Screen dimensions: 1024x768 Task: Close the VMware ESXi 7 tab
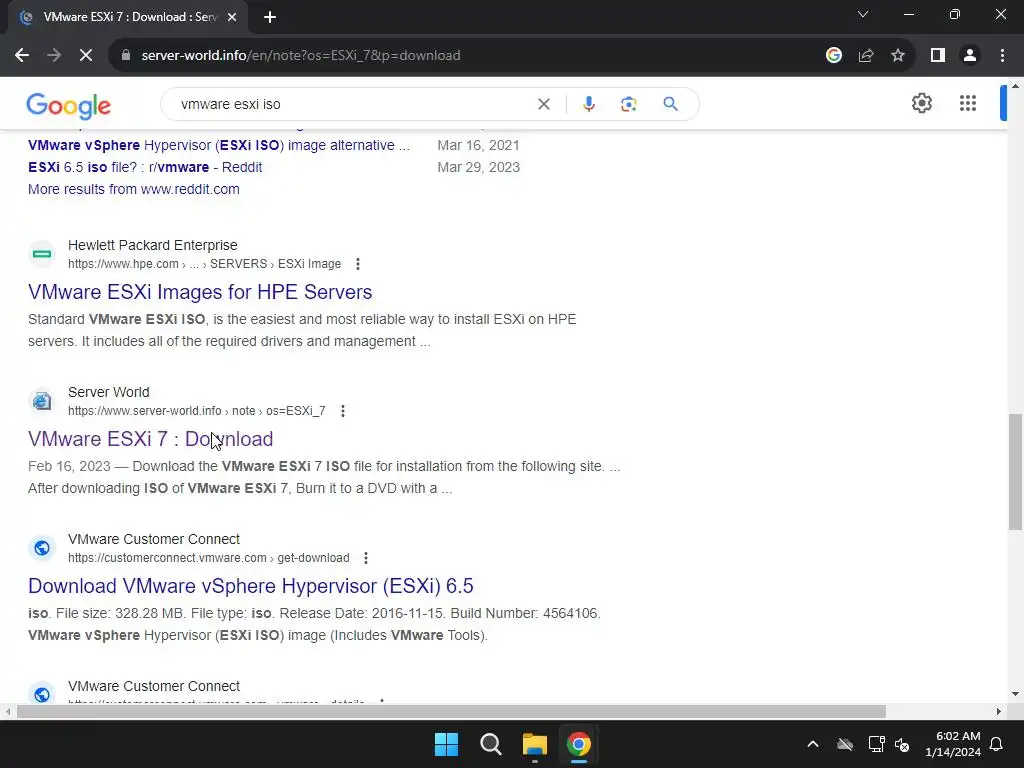pos(232,17)
